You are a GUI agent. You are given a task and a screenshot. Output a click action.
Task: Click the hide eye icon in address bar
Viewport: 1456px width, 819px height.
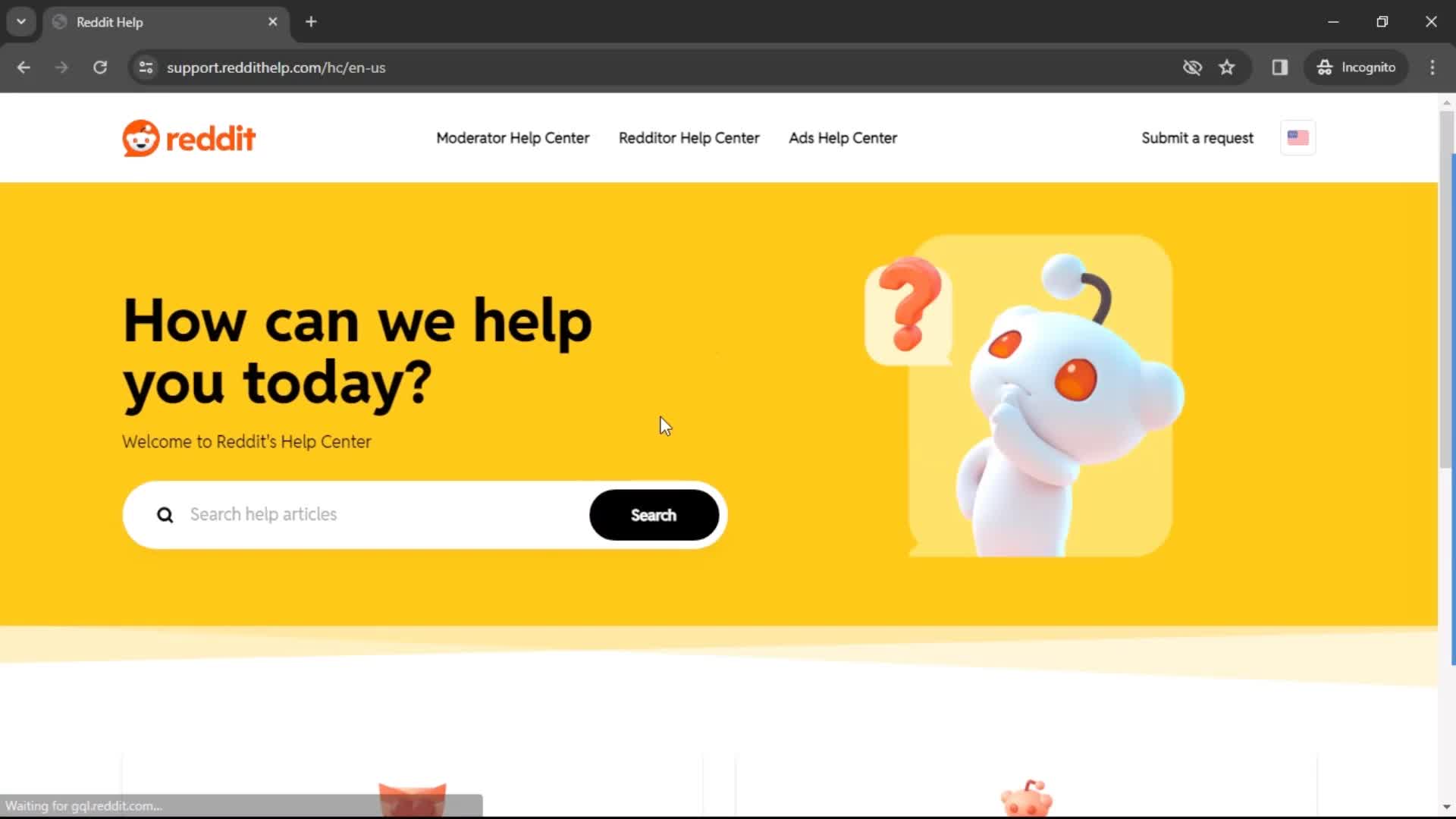pos(1191,67)
